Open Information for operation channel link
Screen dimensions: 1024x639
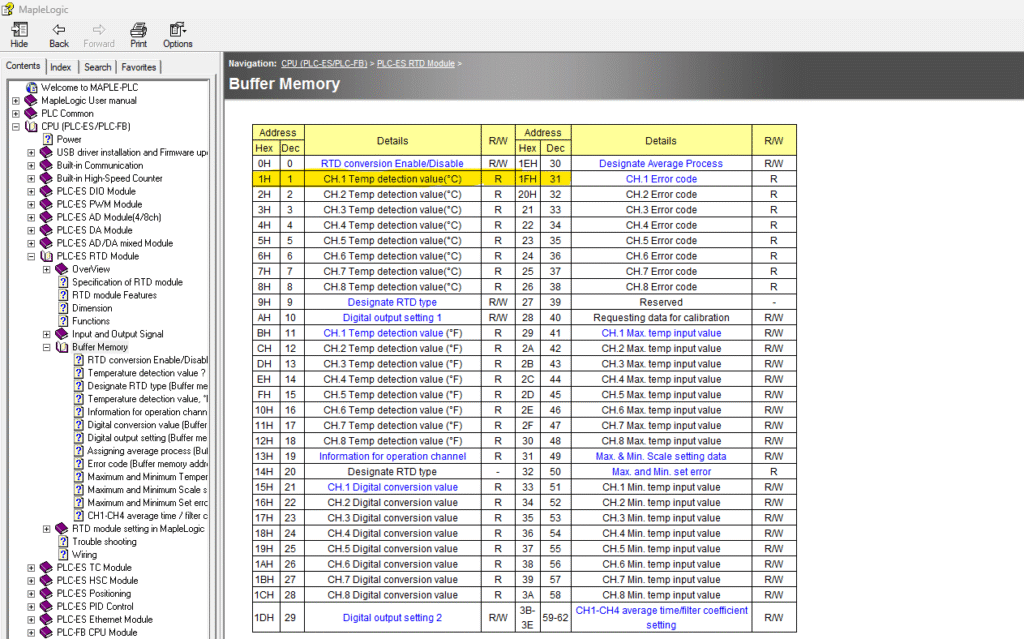pos(392,456)
